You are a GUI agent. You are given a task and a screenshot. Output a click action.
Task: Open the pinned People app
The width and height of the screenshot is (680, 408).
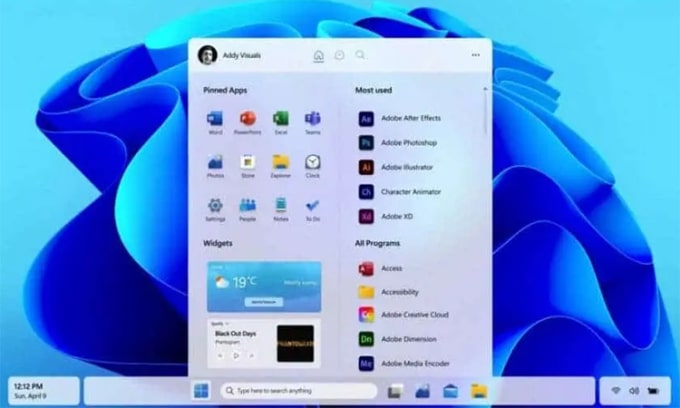click(x=248, y=209)
